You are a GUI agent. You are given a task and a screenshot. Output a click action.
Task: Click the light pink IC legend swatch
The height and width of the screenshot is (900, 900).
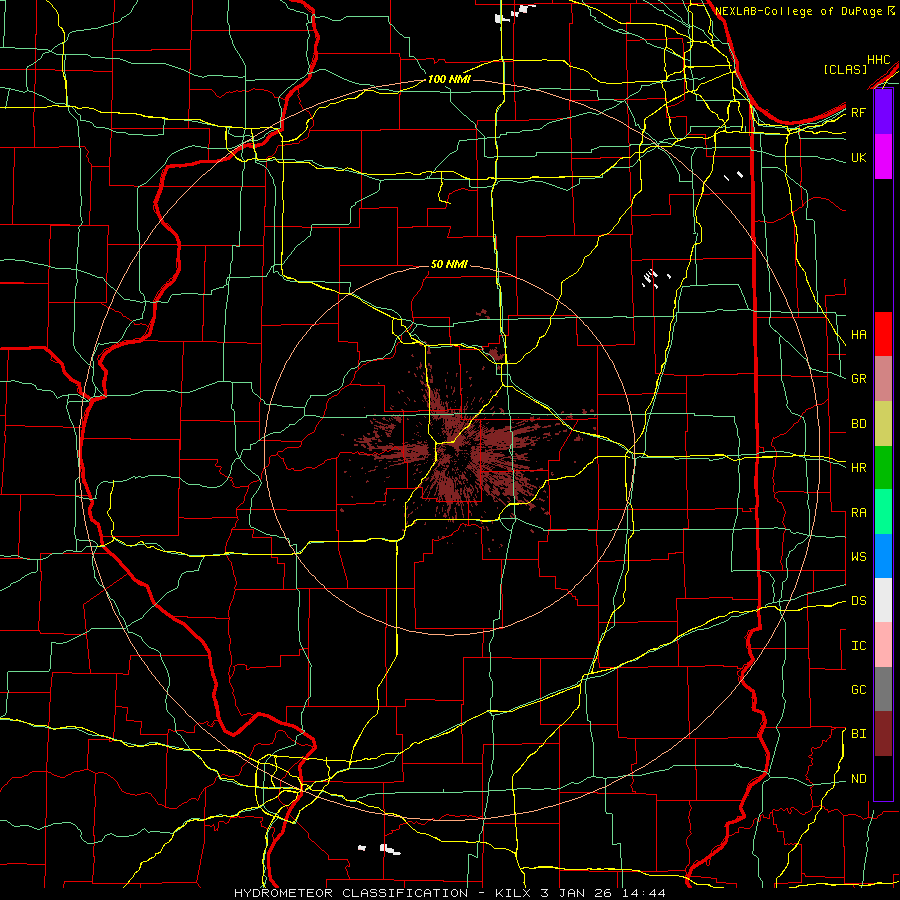click(x=883, y=645)
